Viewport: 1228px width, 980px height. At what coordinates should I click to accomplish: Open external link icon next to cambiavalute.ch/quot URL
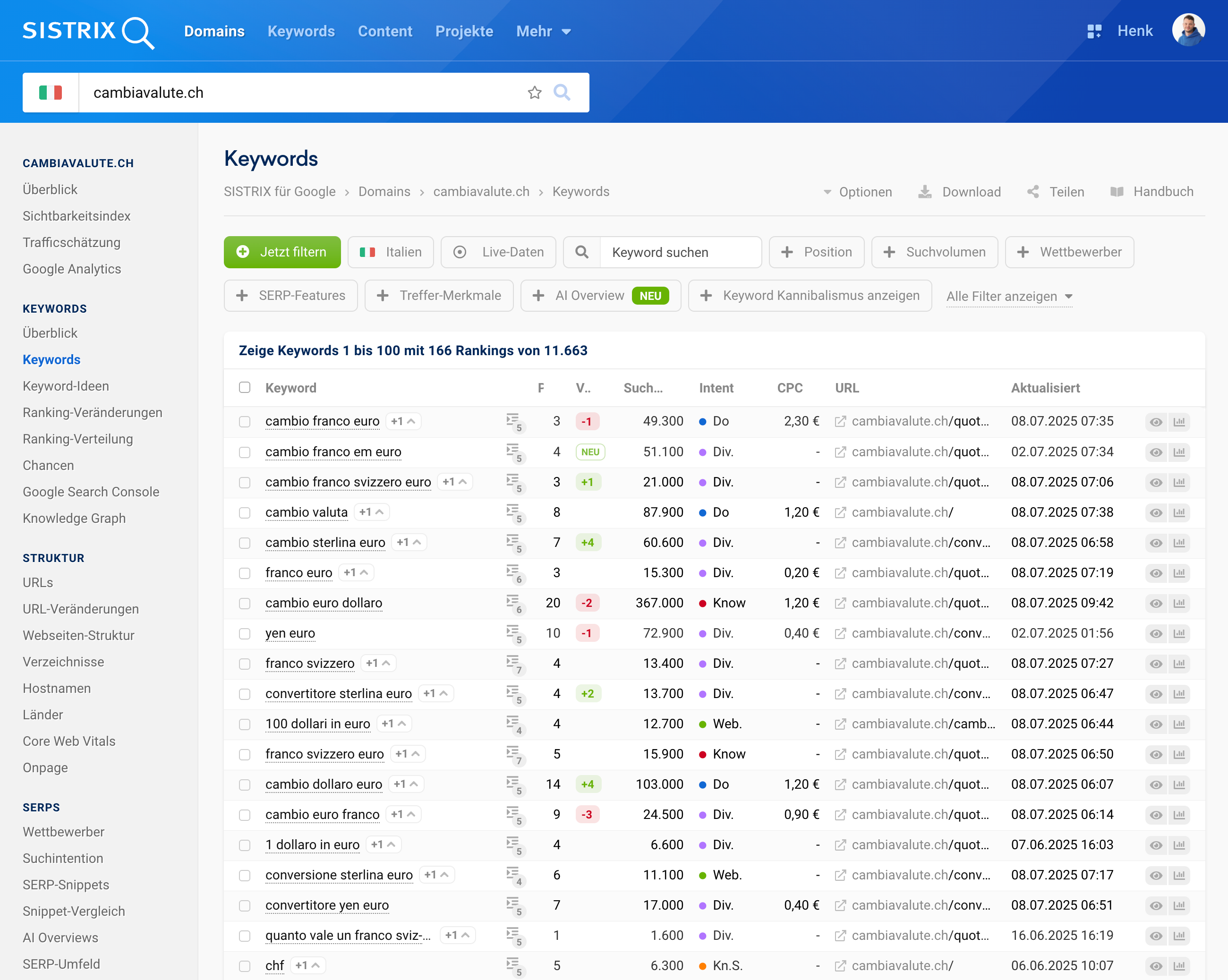coord(841,421)
